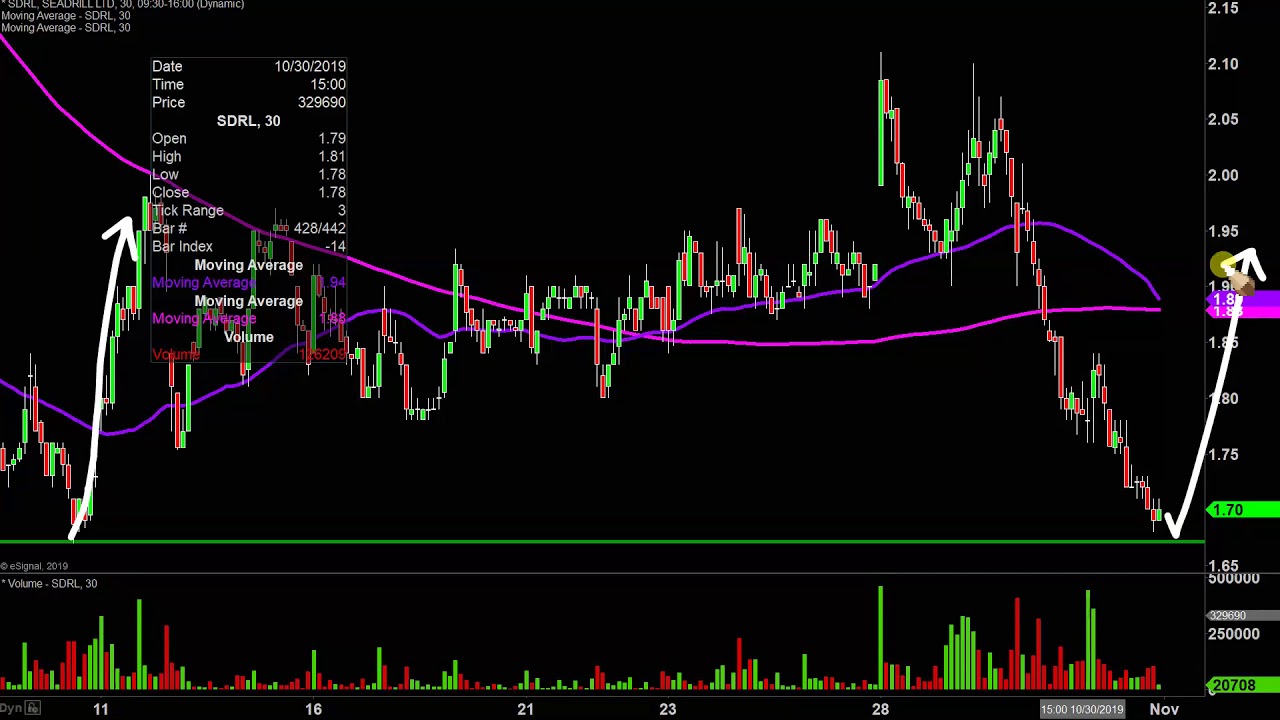Click the eSignal, 2019 copyright text

[34, 566]
